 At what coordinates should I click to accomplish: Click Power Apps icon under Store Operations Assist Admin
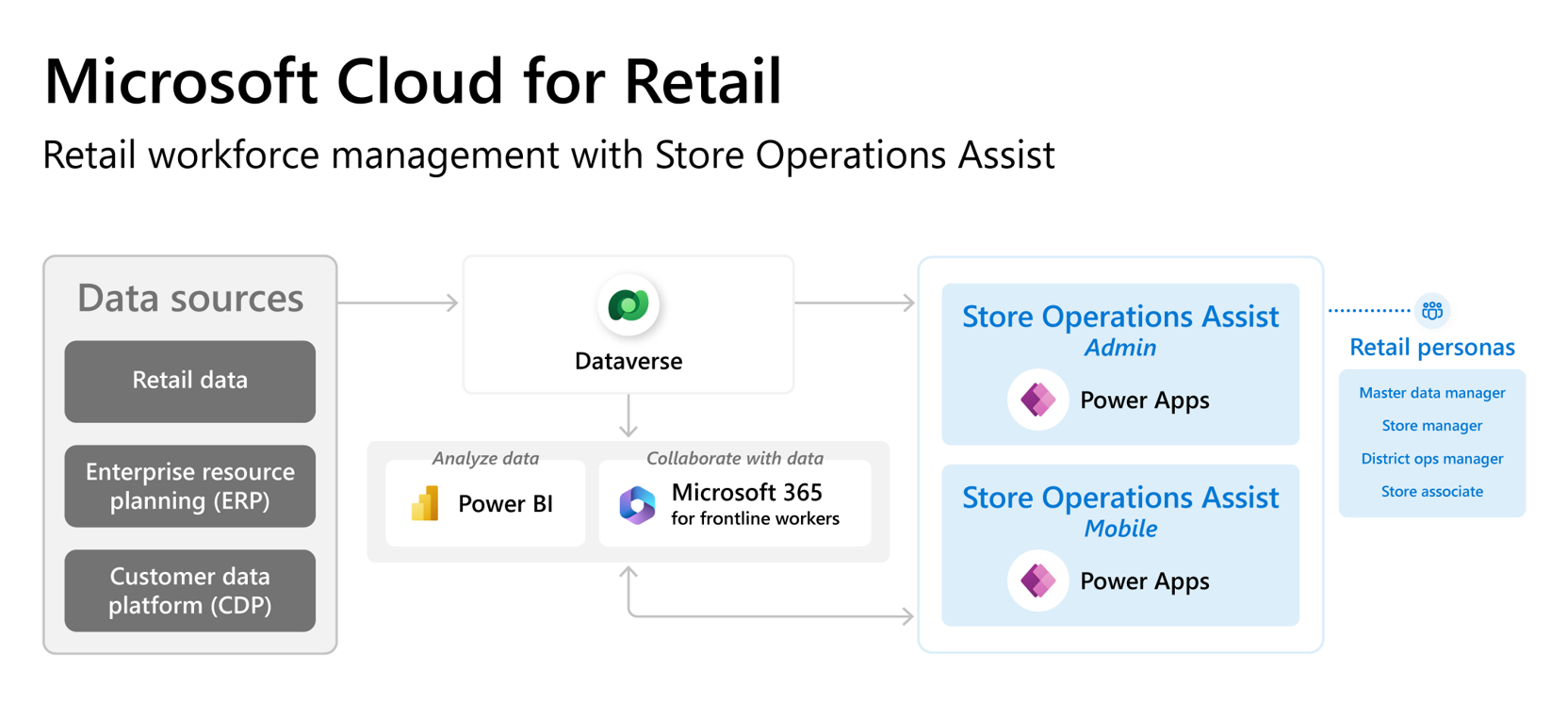point(1037,400)
